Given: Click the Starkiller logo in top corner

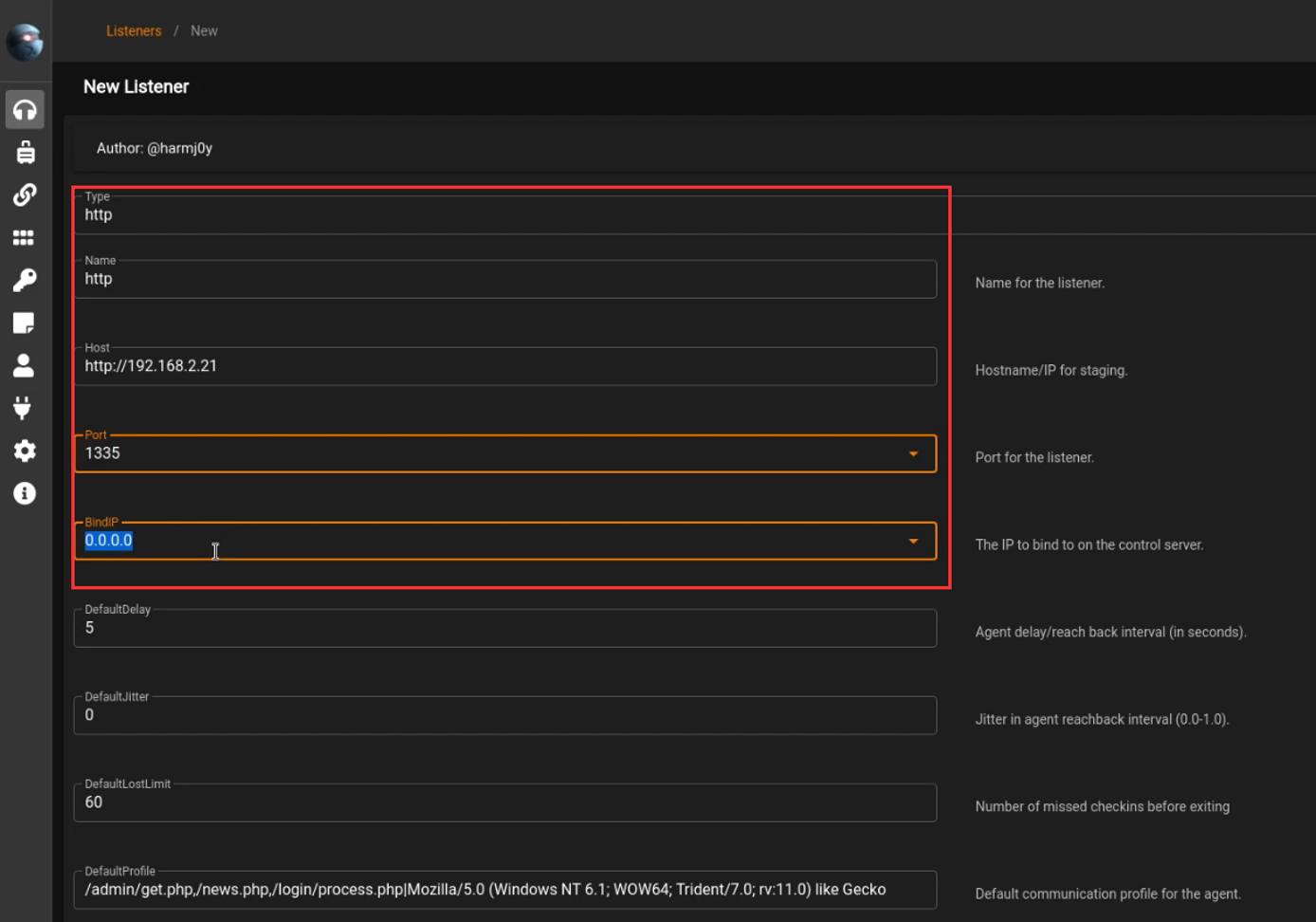Looking at the screenshot, I should tap(25, 42).
